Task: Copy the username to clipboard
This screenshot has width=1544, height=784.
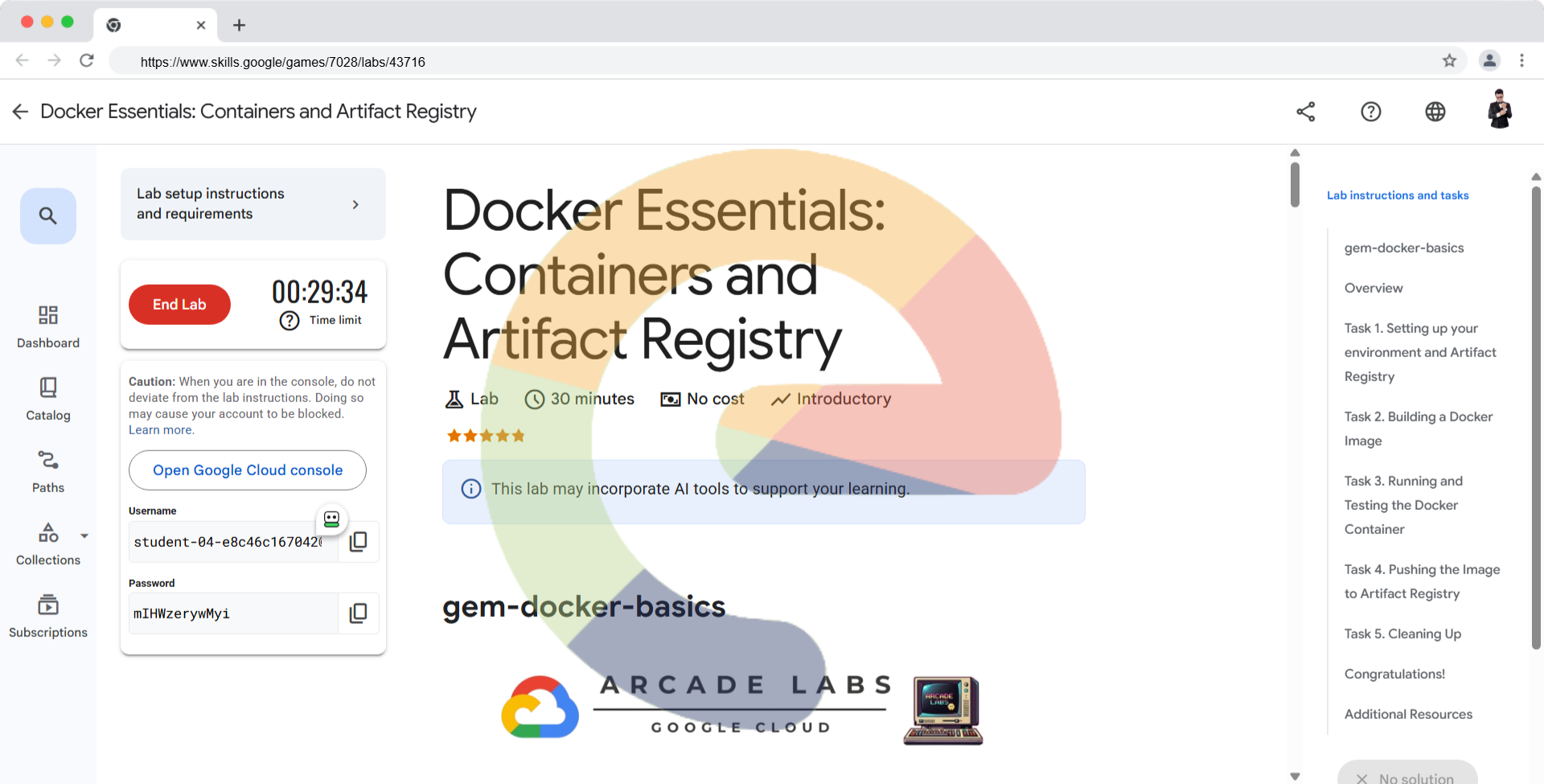Action: click(359, 542)
